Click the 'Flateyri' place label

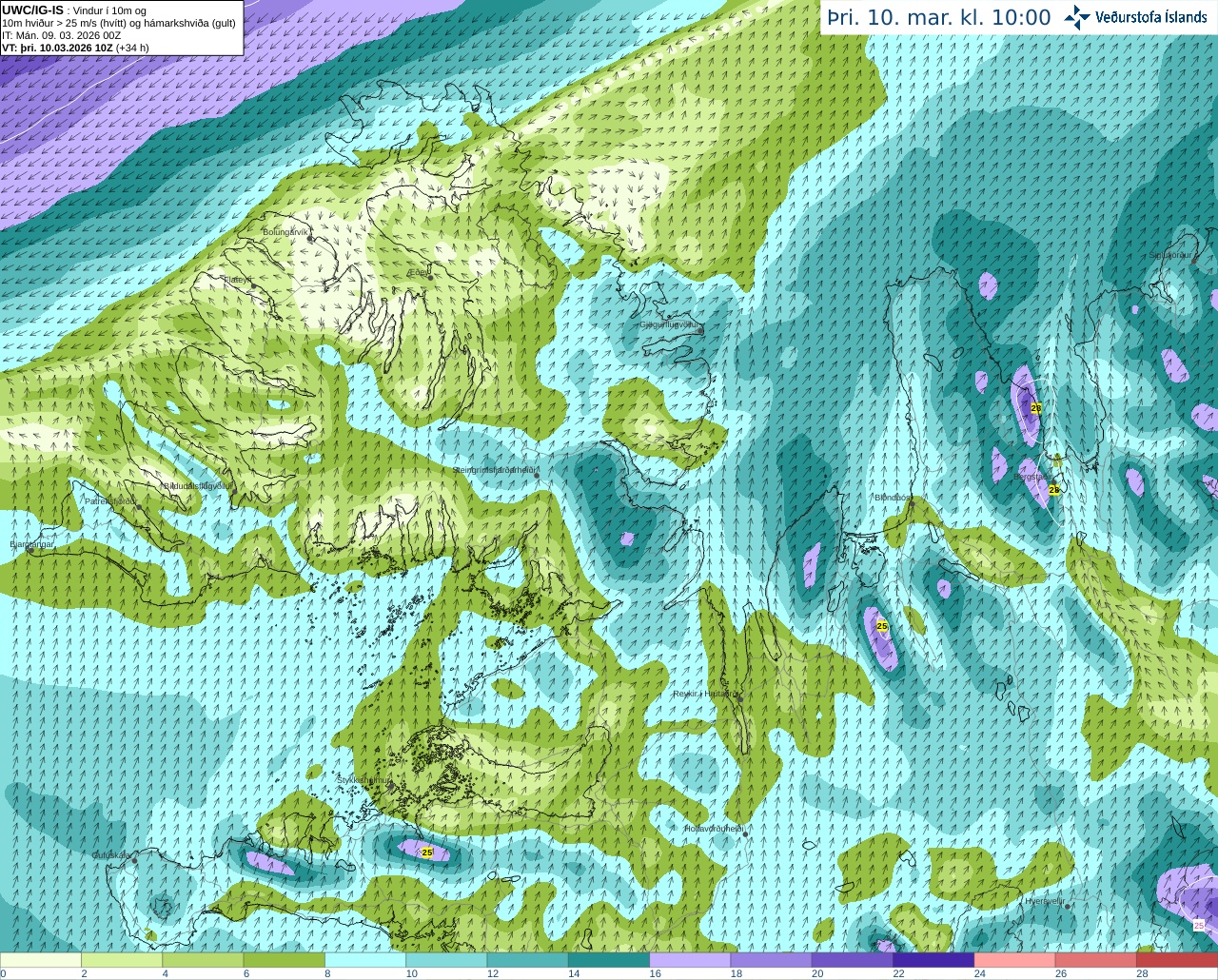(x=238, y=280)
